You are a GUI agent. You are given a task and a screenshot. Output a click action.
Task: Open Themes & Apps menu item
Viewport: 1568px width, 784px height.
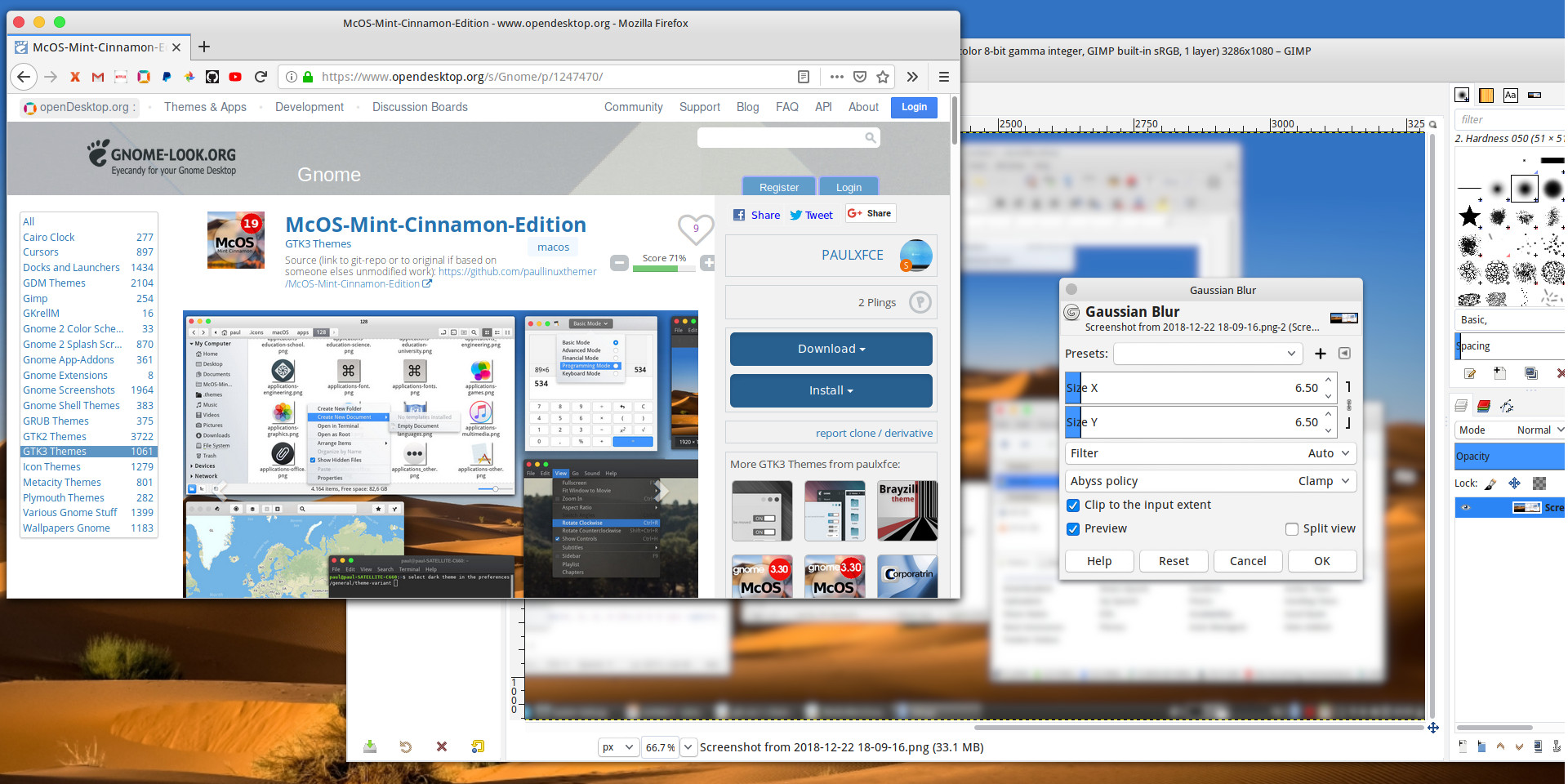(x=205, y=107)
